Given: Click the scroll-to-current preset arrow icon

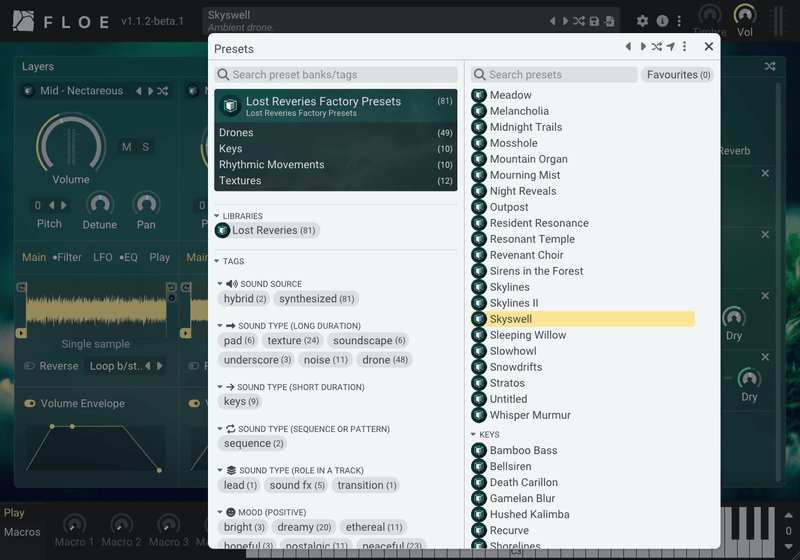Looking at the screenshot, I should point(670,47).
